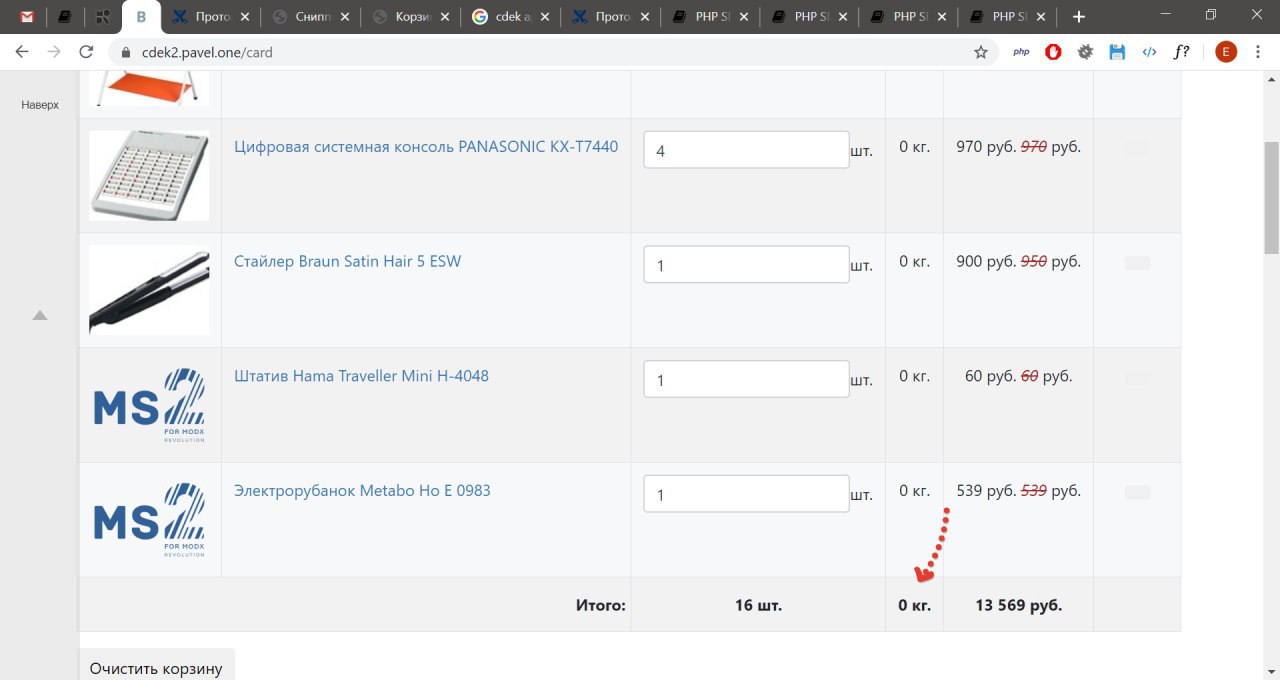The height and width of the screenshot is (680, 1280).
Task: Click the scrollbar down arrow
Action: coord(1271,671)
